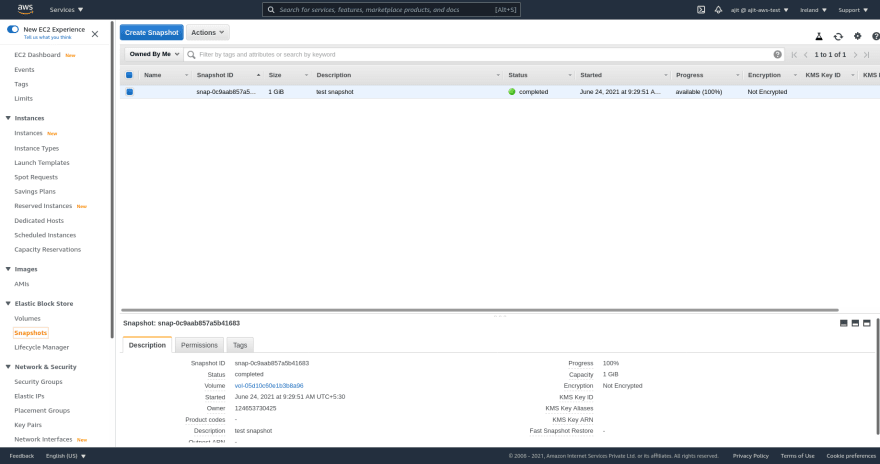
Task: Switch to the Description tab
Action: [x=147, y=345]
